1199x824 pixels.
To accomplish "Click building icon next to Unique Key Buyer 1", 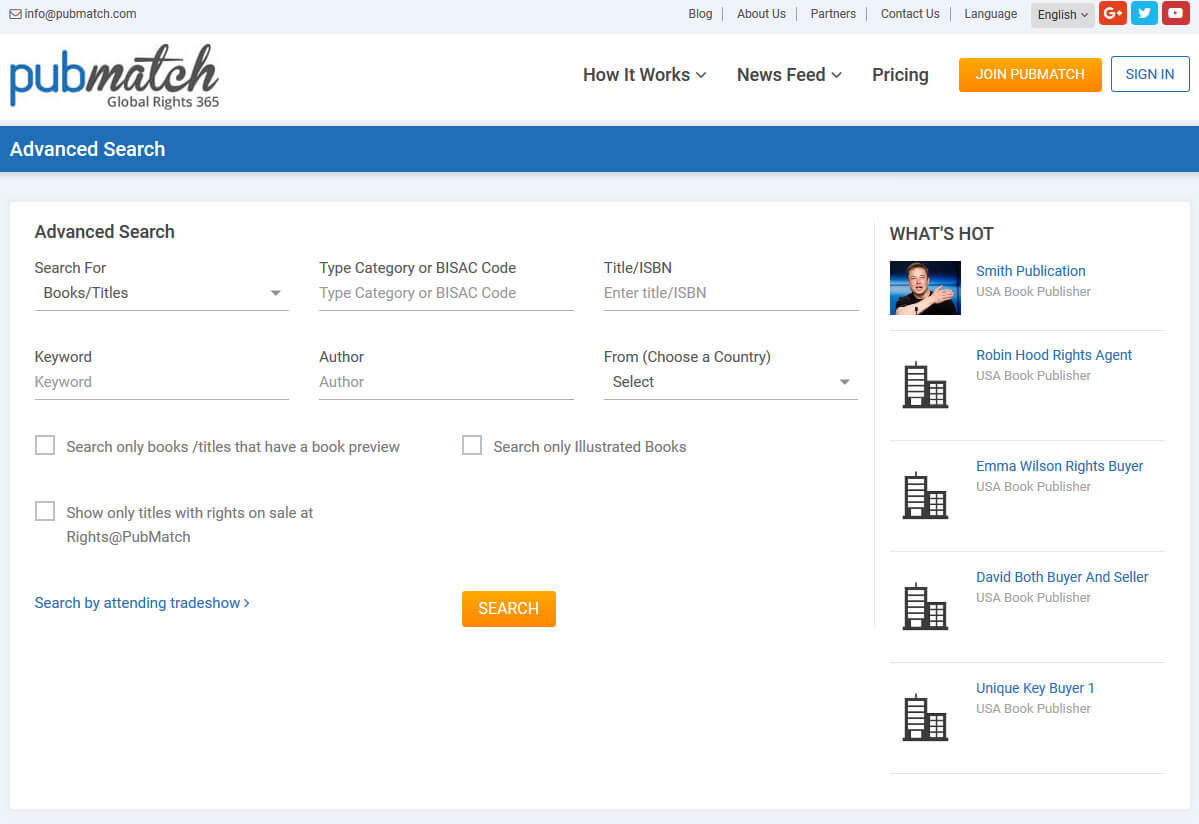I will (925, 718).
